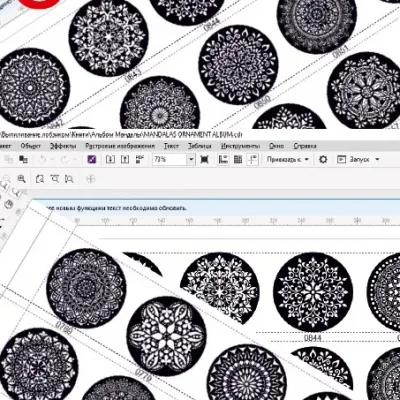Open the purple content search icon
The width and height of the screenshot is (400, 400).
click(91, 159)
